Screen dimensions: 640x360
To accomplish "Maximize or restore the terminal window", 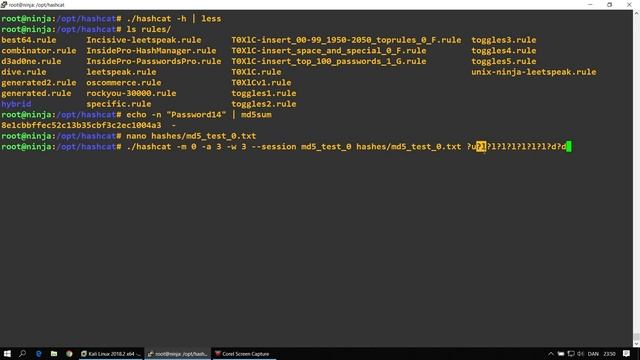I will [609, 4].
